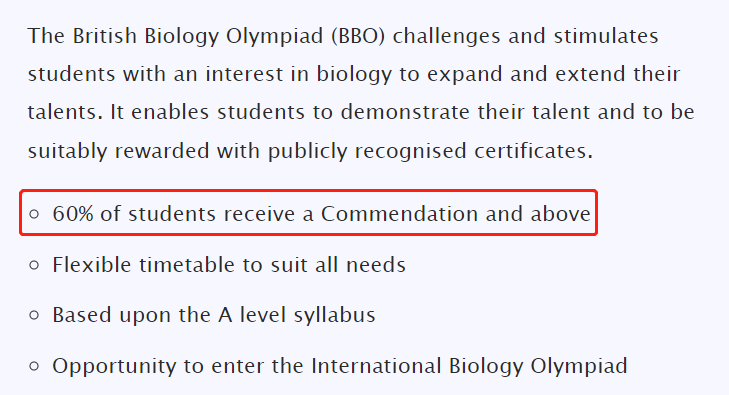Click the bullet marker before "Based upon"

34,315
